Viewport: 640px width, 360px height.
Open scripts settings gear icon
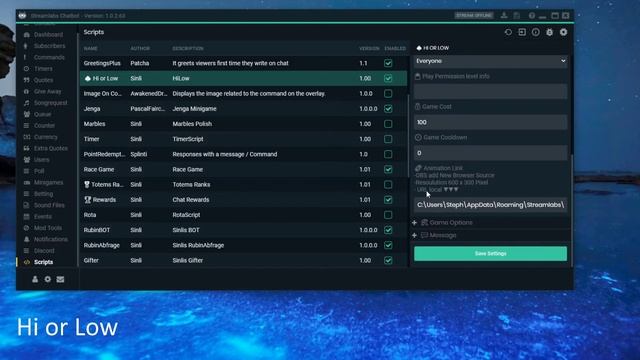[563, 32]
